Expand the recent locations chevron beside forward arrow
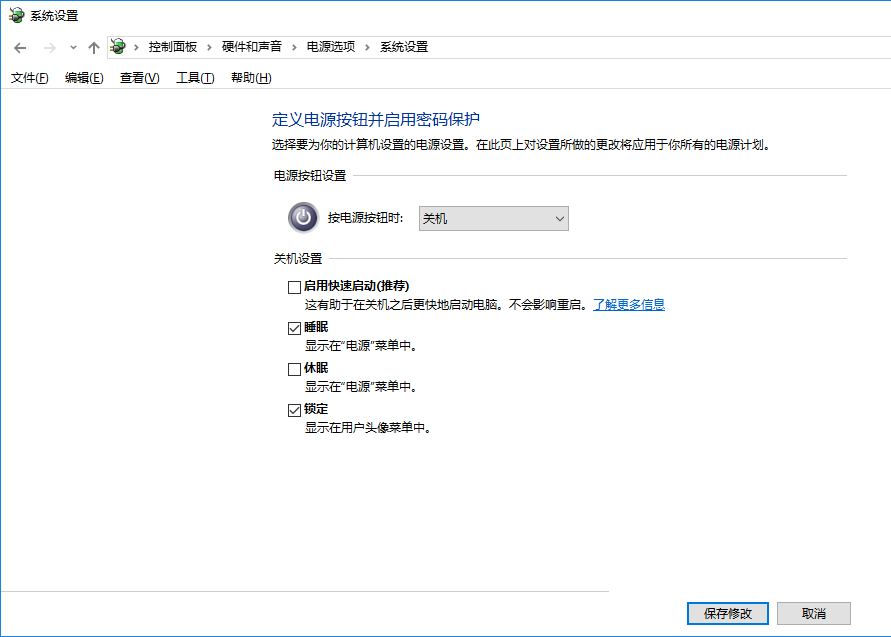The image size is (891, 637). click(73, 47)
